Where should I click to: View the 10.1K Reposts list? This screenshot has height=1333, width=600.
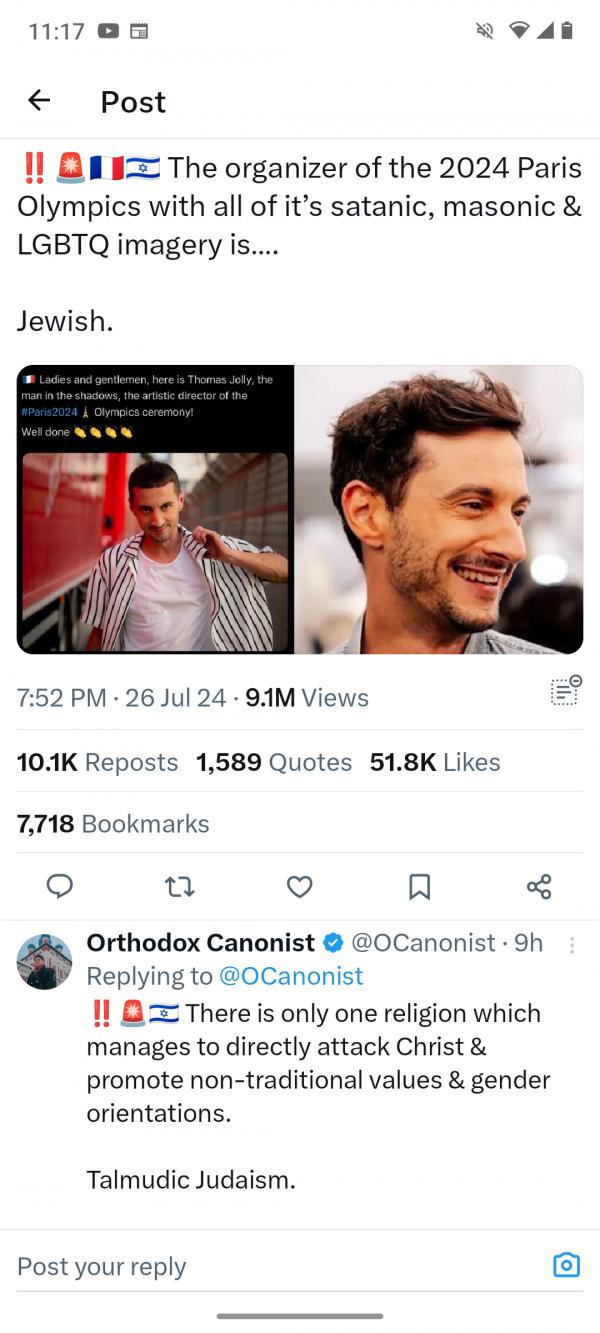click(97, 762)
